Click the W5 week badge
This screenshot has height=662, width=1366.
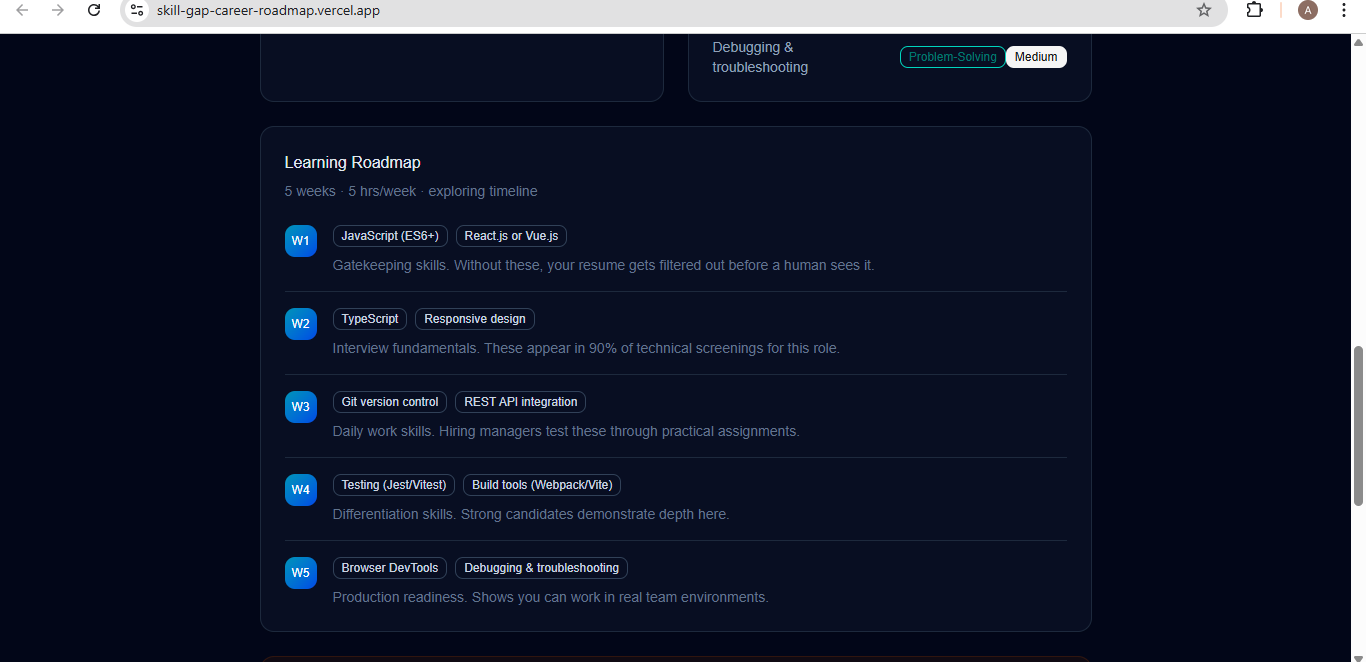[x=301, y=573]
